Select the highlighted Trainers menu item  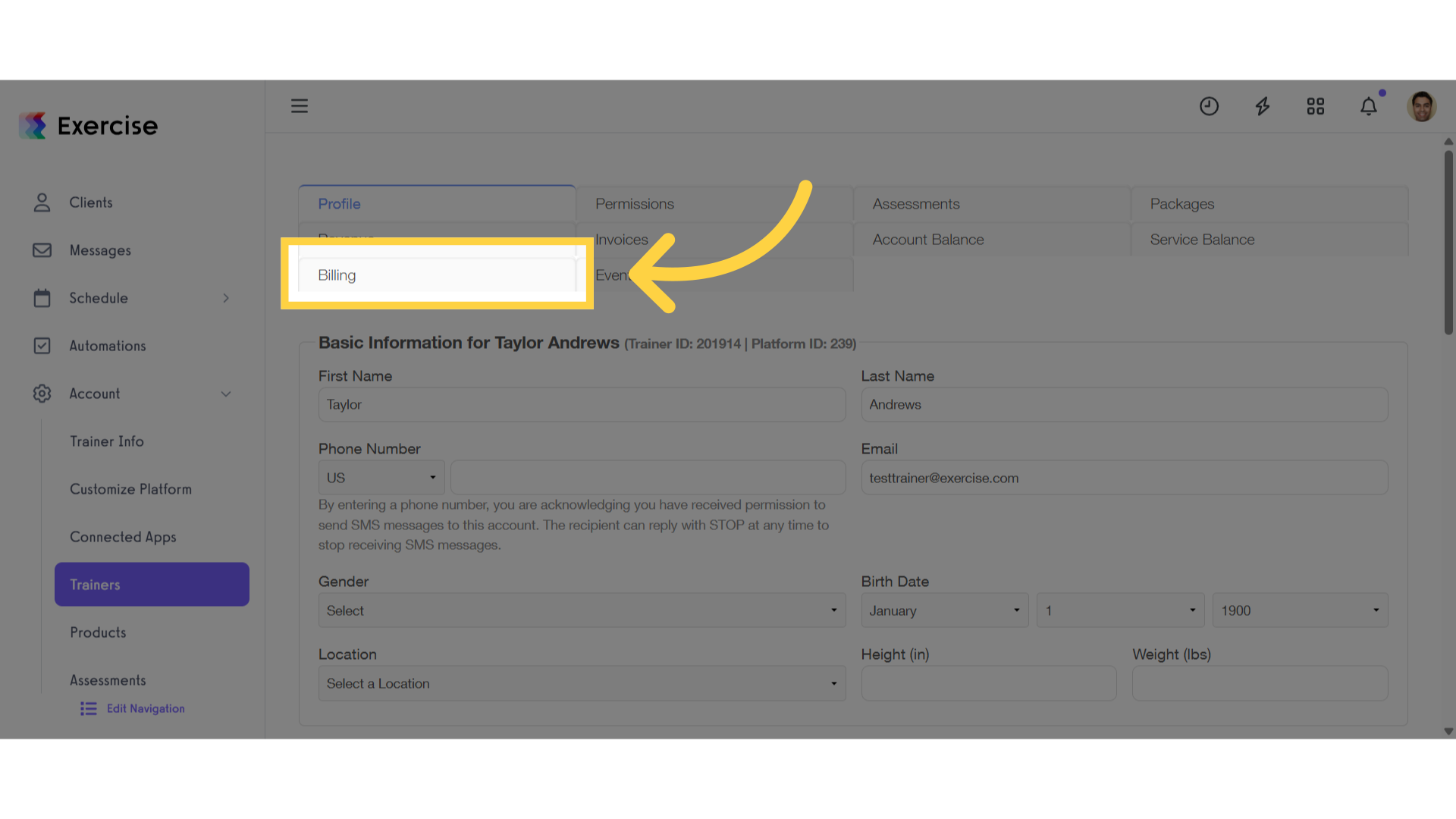(152, 584)
